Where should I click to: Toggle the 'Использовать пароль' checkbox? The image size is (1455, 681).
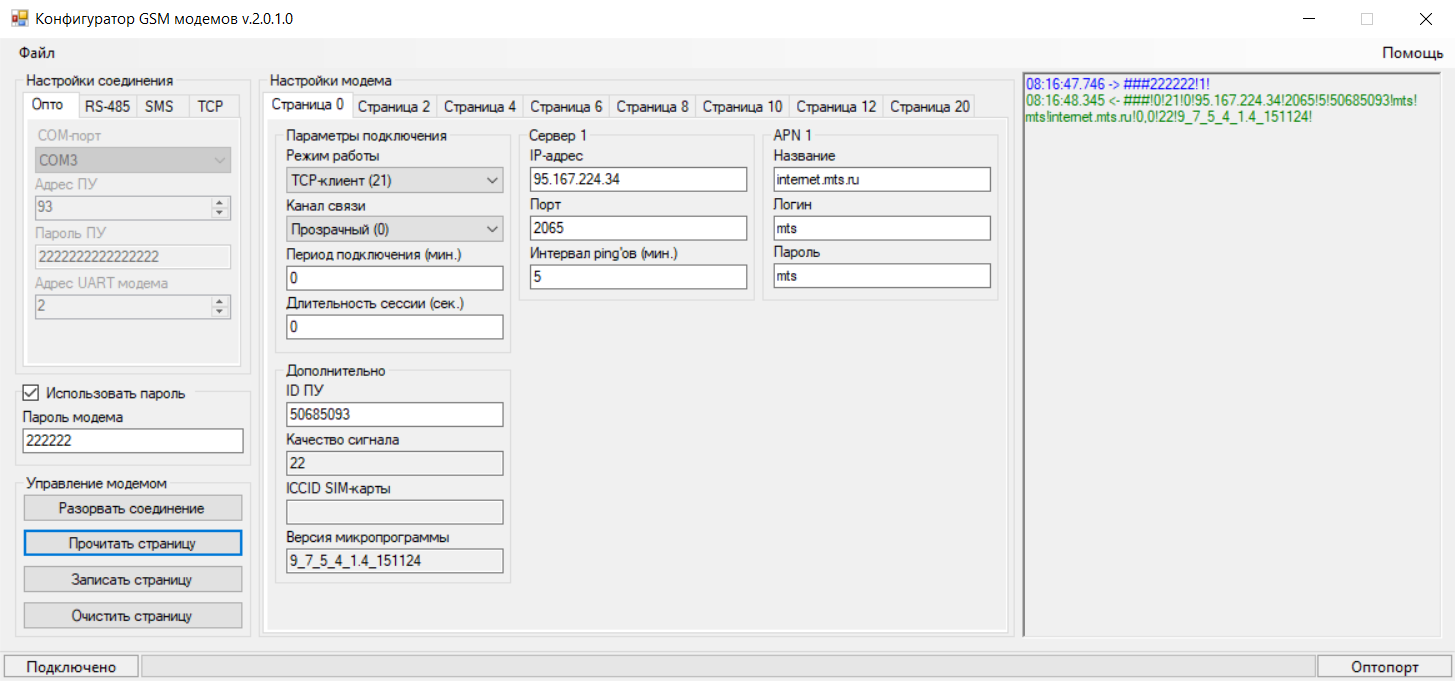point(30,393)
